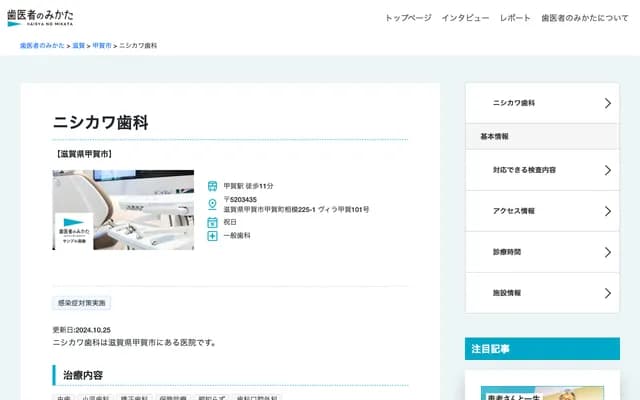The width and height of the screenshot is (640, 400).
Task: Click the 治療内容 section heading
Action: 83,375
